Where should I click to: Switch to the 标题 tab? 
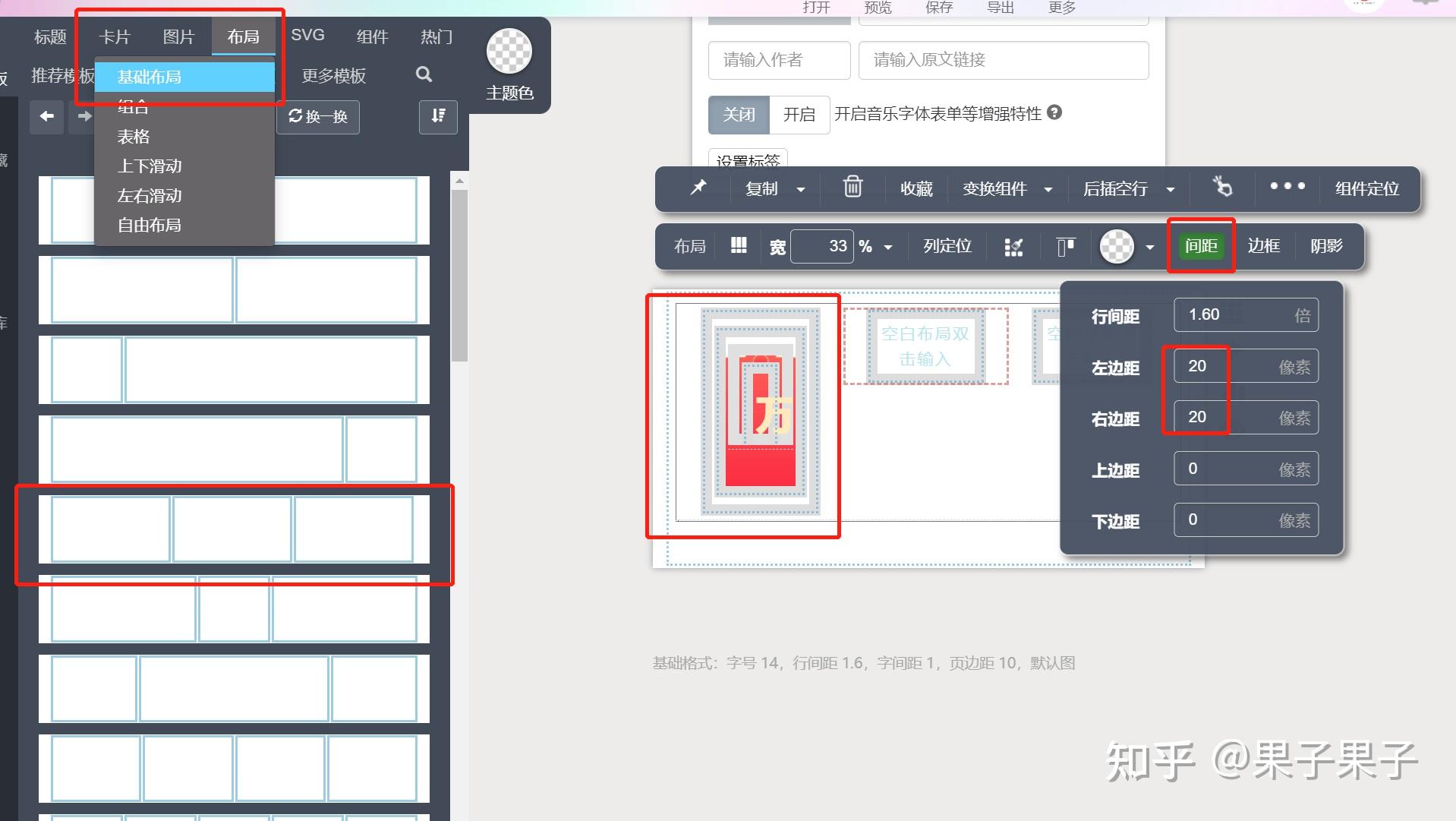coord(50,36)
